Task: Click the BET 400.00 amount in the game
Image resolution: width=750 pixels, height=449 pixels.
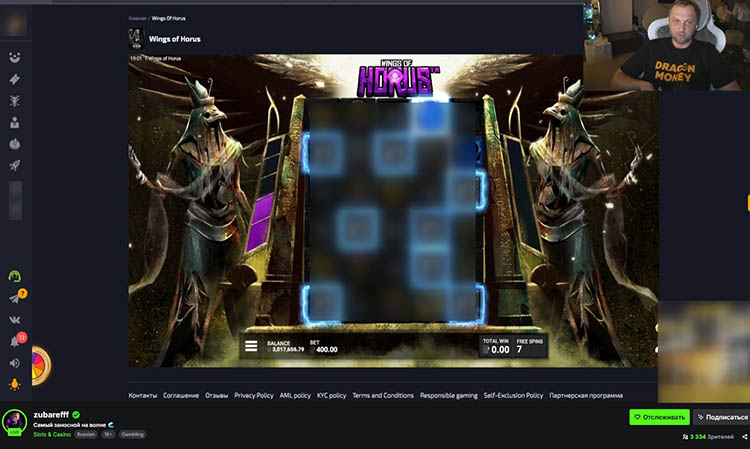Action: click(x=324, y=347)
